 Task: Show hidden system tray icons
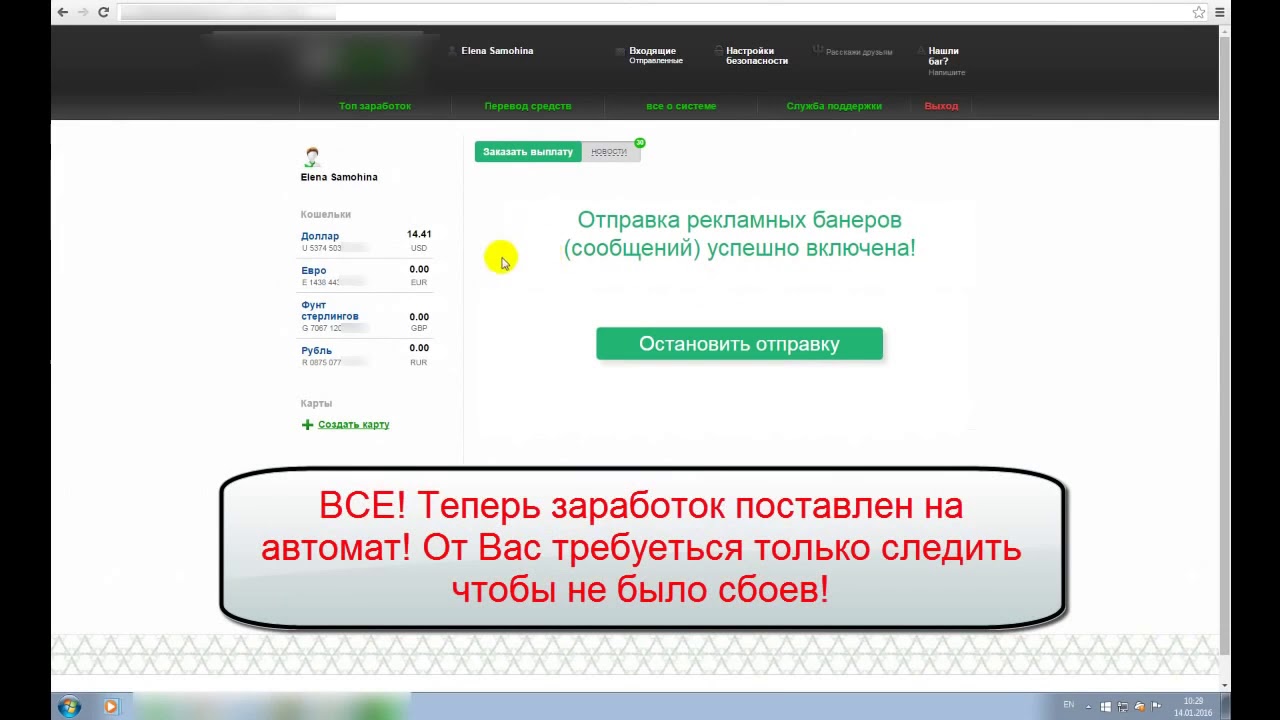1089,707
